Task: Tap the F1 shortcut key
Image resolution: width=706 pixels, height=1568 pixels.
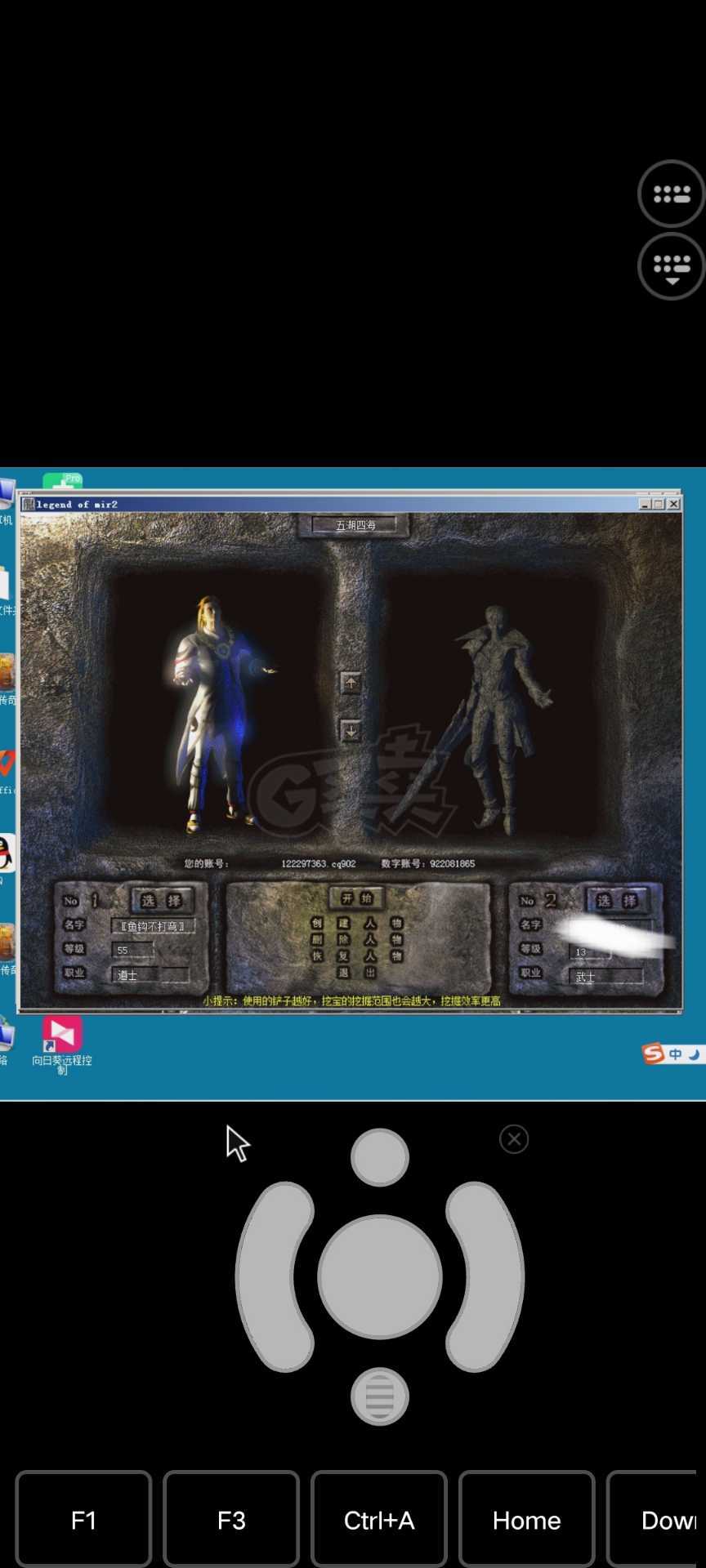Action: (x=83, y=1520)
